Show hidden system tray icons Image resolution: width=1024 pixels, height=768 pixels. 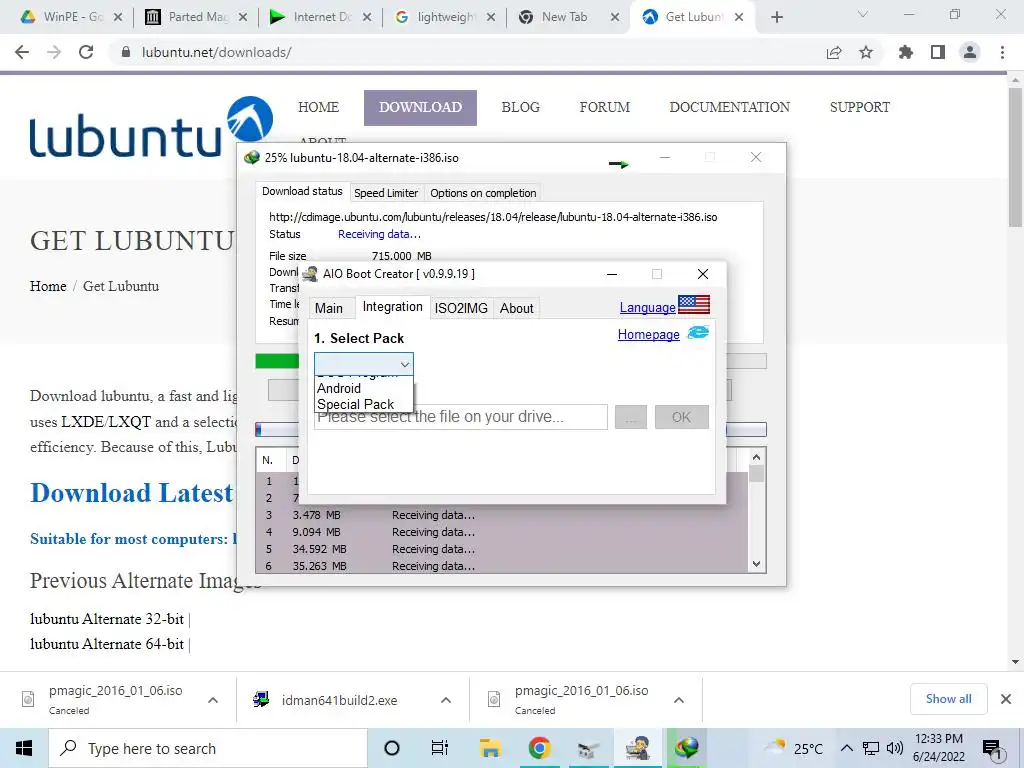coord(846,748)
